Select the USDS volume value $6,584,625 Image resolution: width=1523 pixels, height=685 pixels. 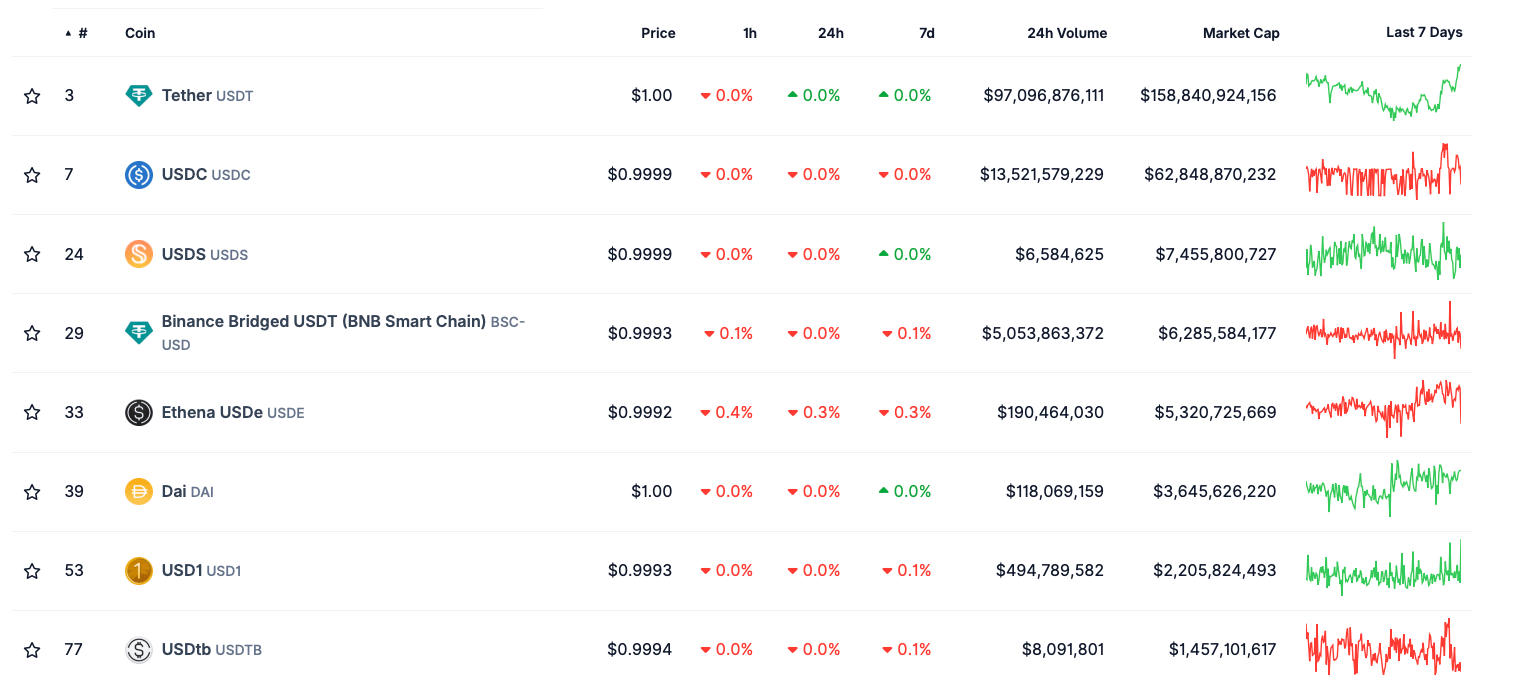click(1060, 254)
